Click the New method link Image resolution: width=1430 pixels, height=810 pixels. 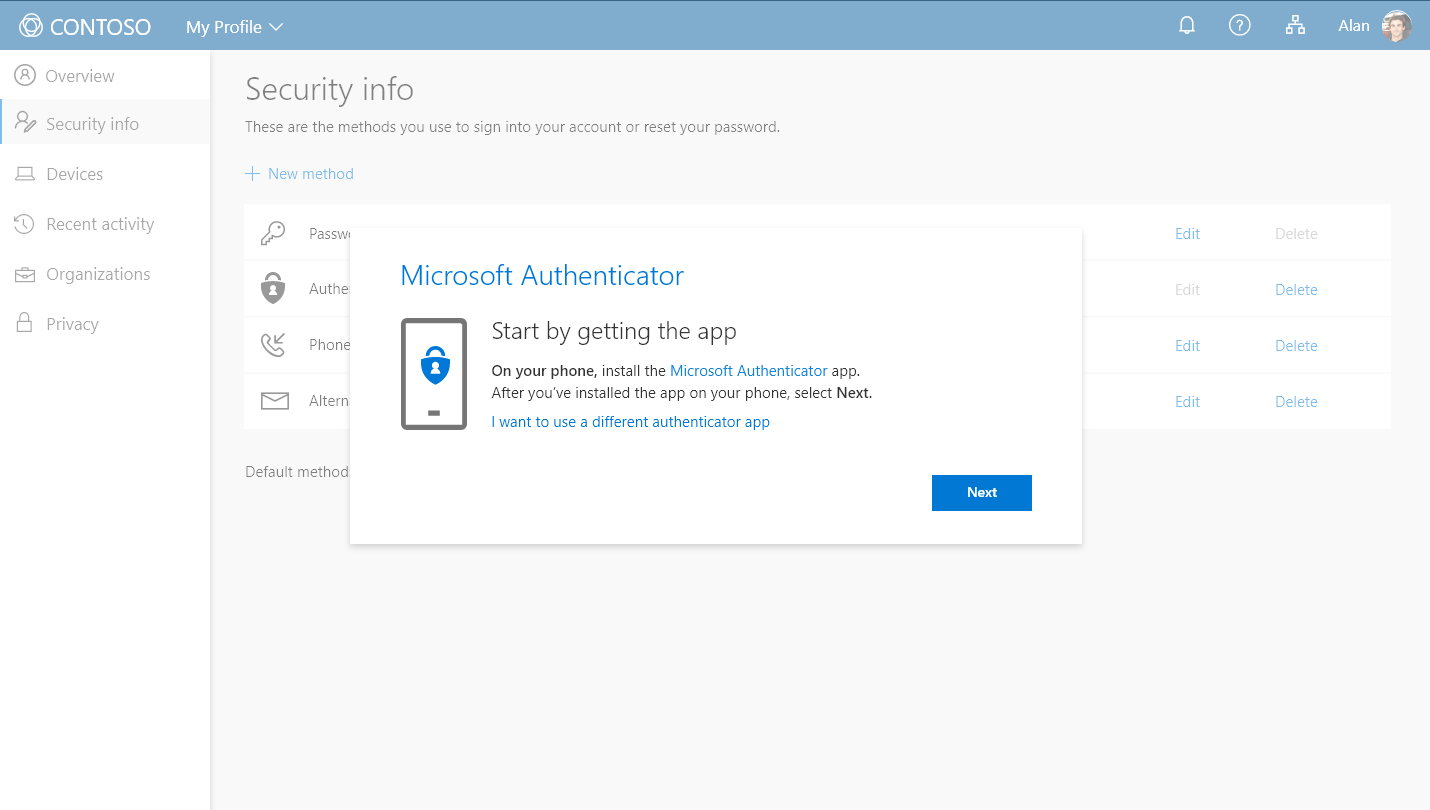pyautogui.click(x=311, y=173)
